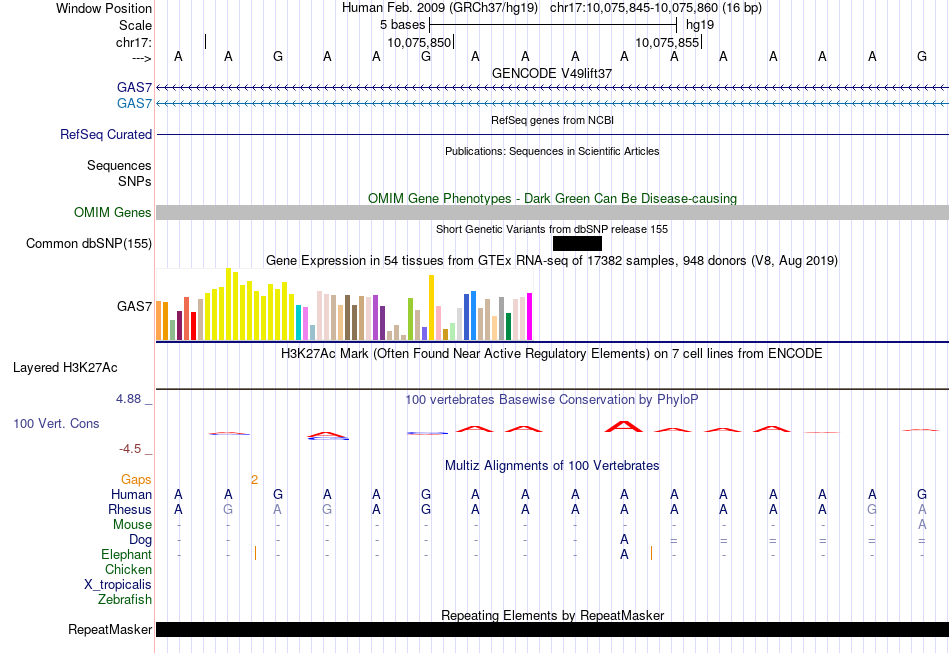Click the 5 bases scale text

coord(402,25)
